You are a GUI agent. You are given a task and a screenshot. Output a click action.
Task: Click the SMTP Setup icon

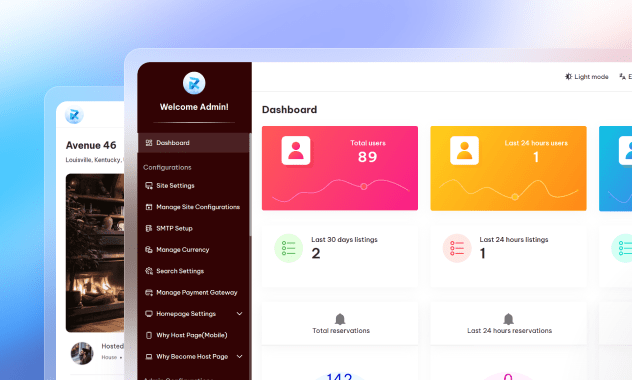pyautogui.click(x=149, y=228)
